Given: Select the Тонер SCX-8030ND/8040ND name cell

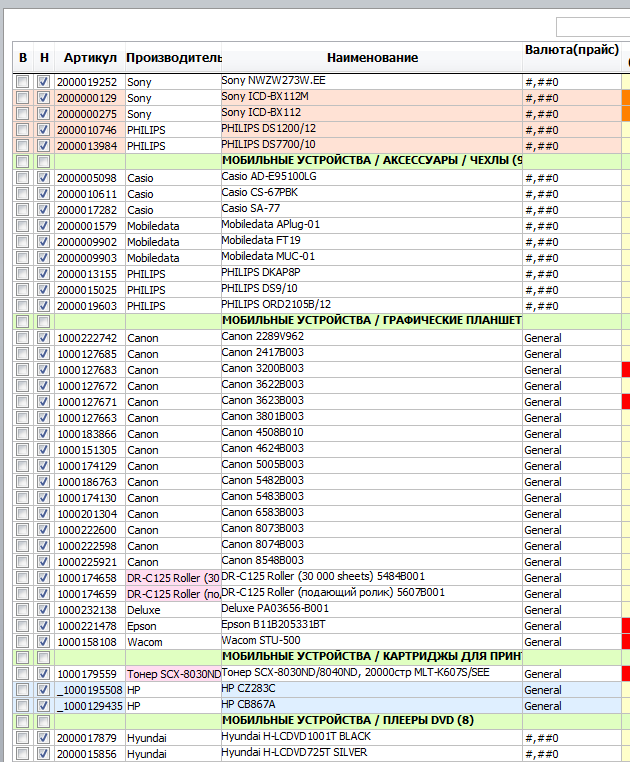Looking at the screenshot, I should pos(372,673).
